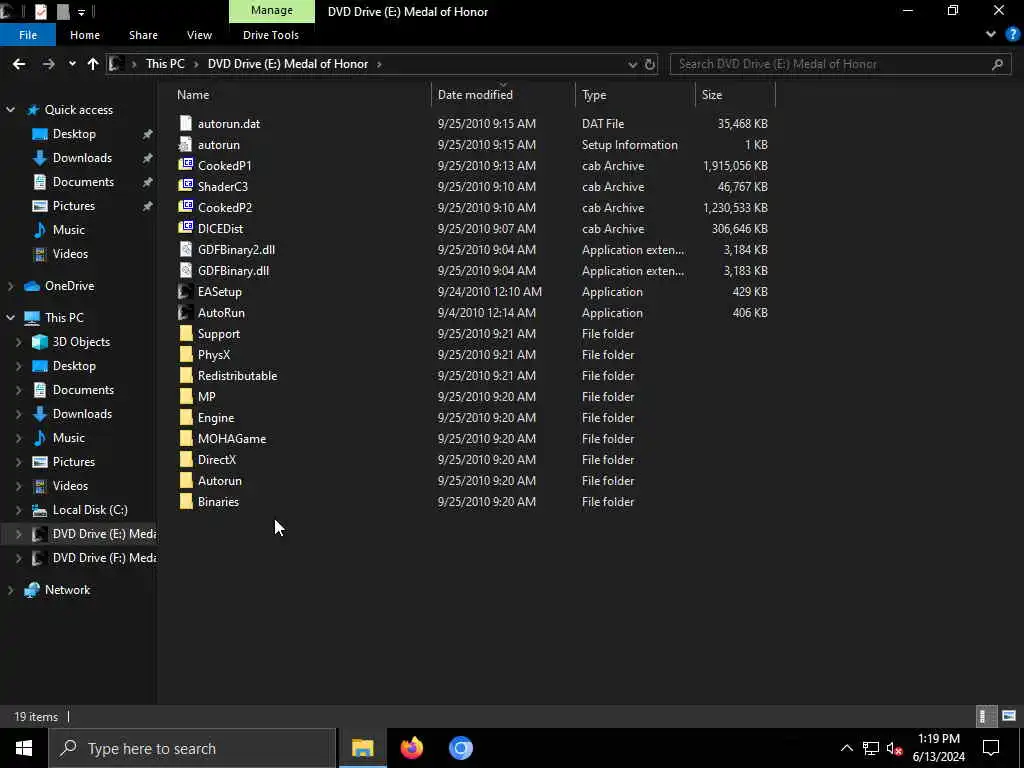The image size is (1024, 768).
Task: Open the muted volume tray icon
Action: 894,748
